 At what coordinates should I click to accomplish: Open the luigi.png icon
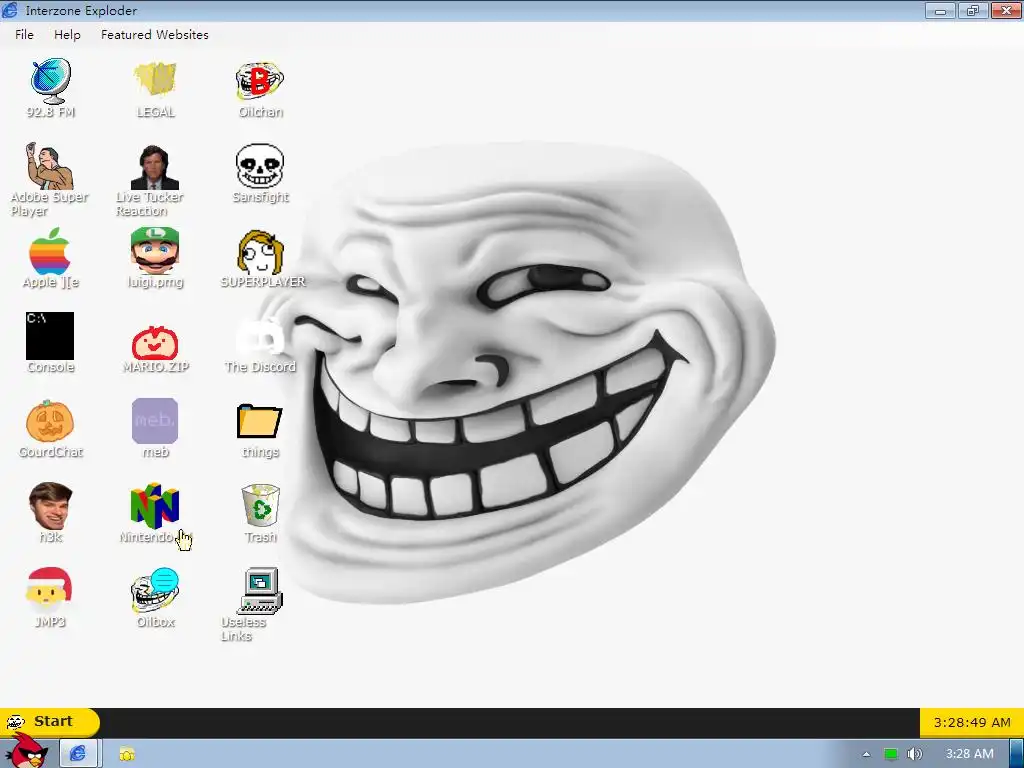click(155, 251)
